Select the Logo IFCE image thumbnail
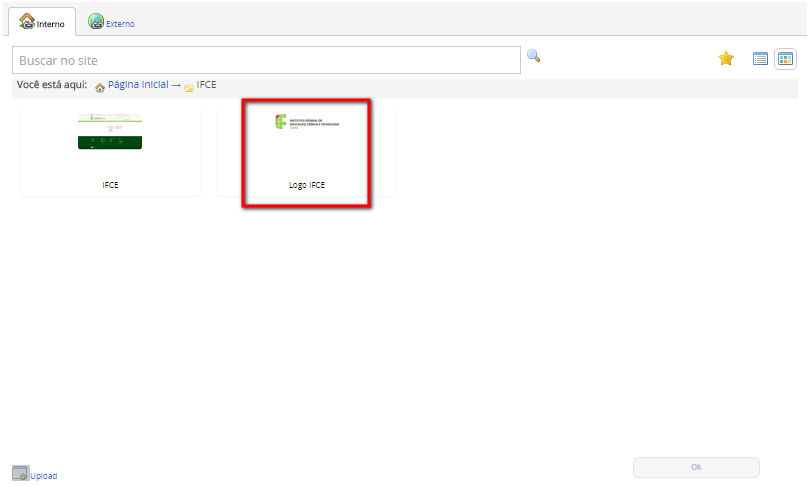Viewport: 811px width, 487px height. point(307,122)
